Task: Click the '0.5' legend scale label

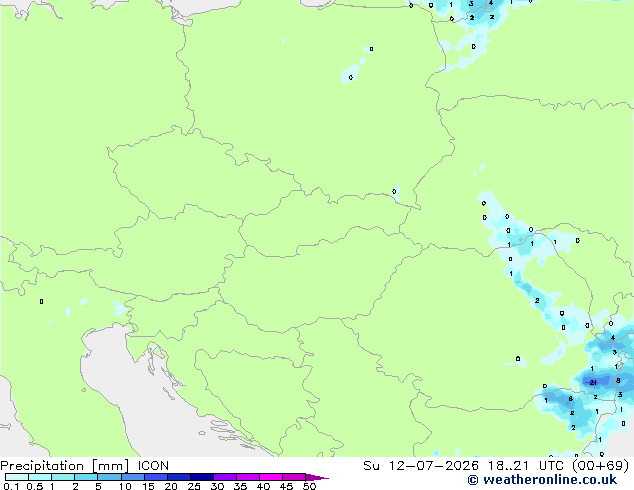Action: (x=35, y=486)
